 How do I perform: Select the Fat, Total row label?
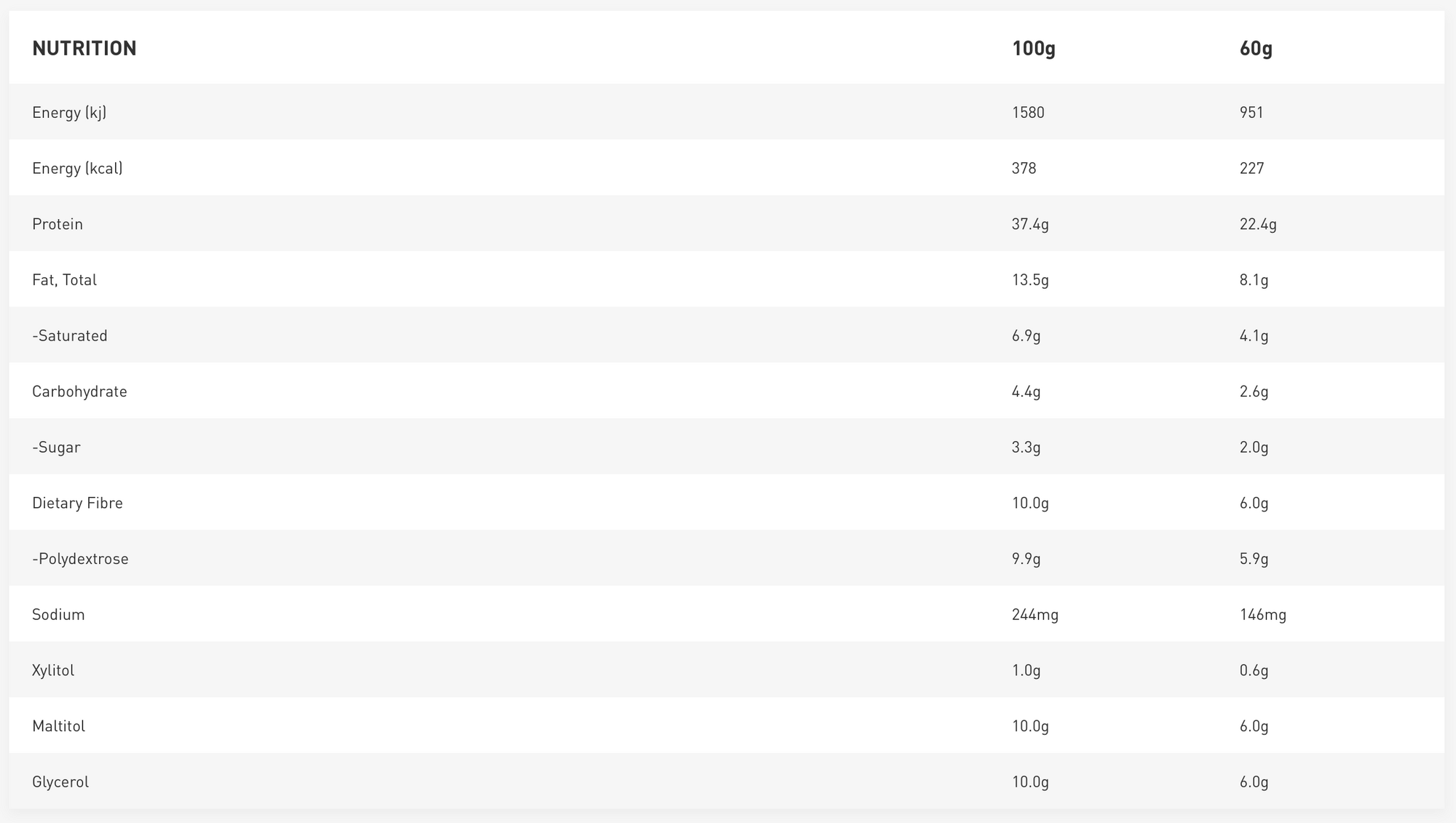pyautogui.click(x=64, y=279)
